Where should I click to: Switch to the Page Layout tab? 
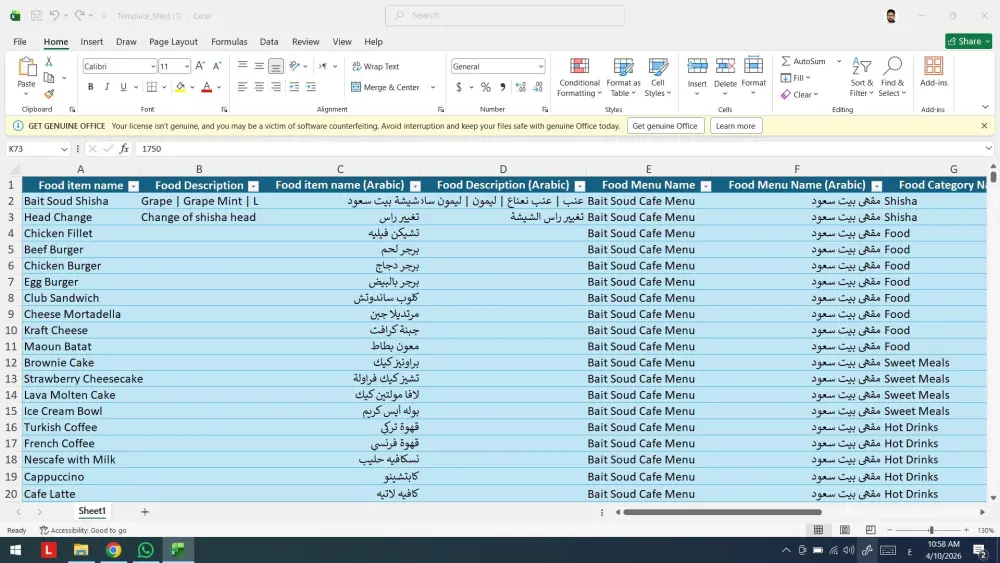coord(173,41)
